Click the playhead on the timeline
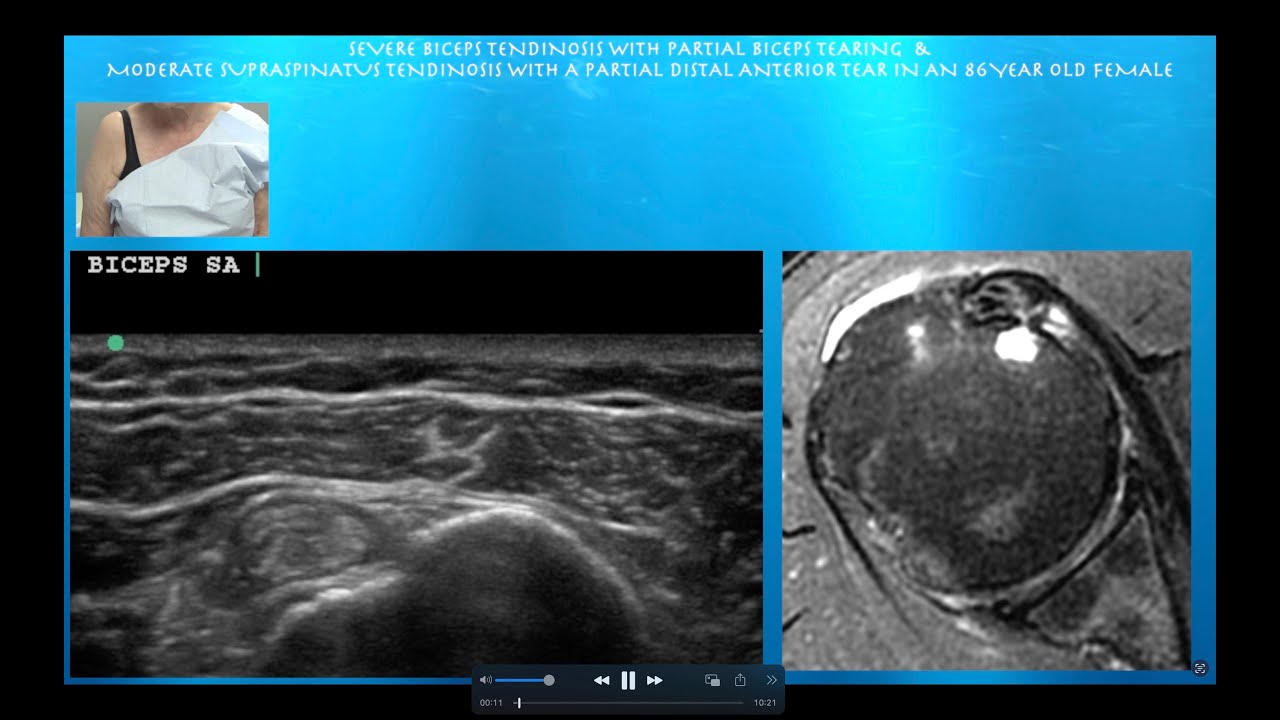Viewport: 1280px width, 720px height. 518,703
